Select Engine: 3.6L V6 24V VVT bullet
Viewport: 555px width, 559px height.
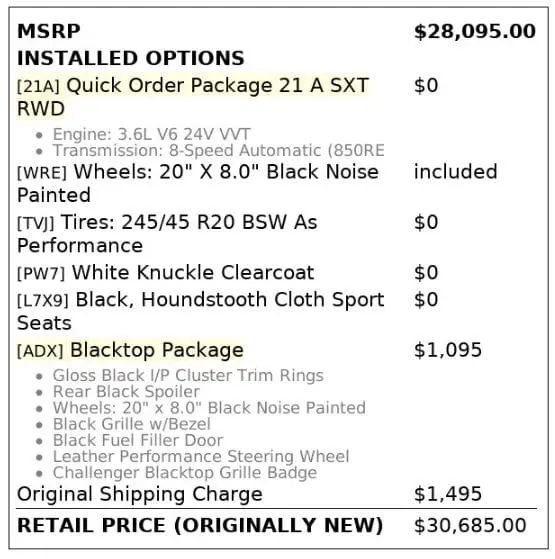coord(151,135)
